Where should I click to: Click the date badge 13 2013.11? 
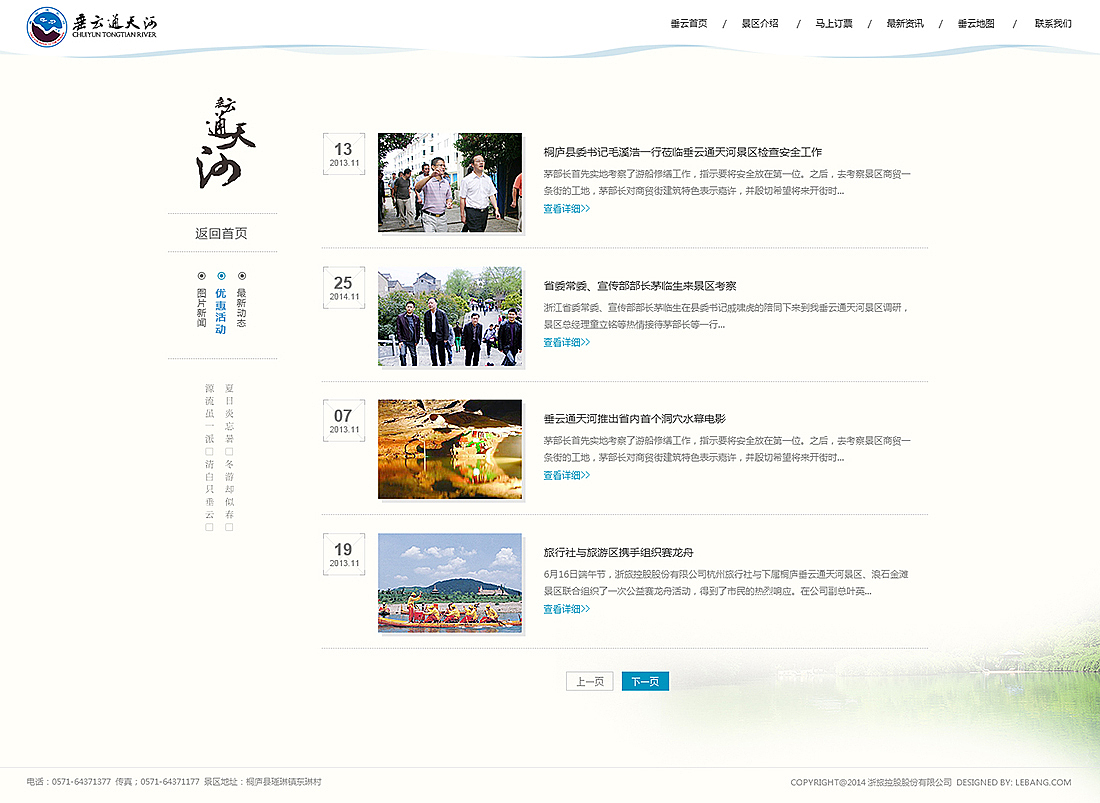(344, 154)
